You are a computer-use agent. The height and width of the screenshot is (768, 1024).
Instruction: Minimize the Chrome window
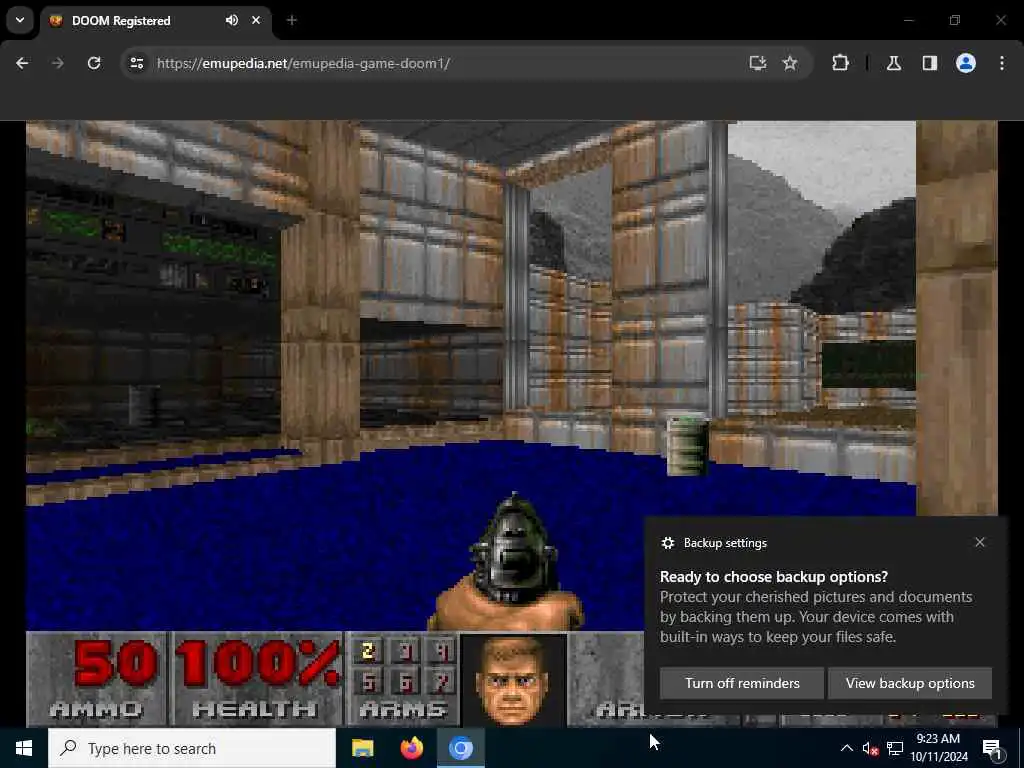(908, 20)
